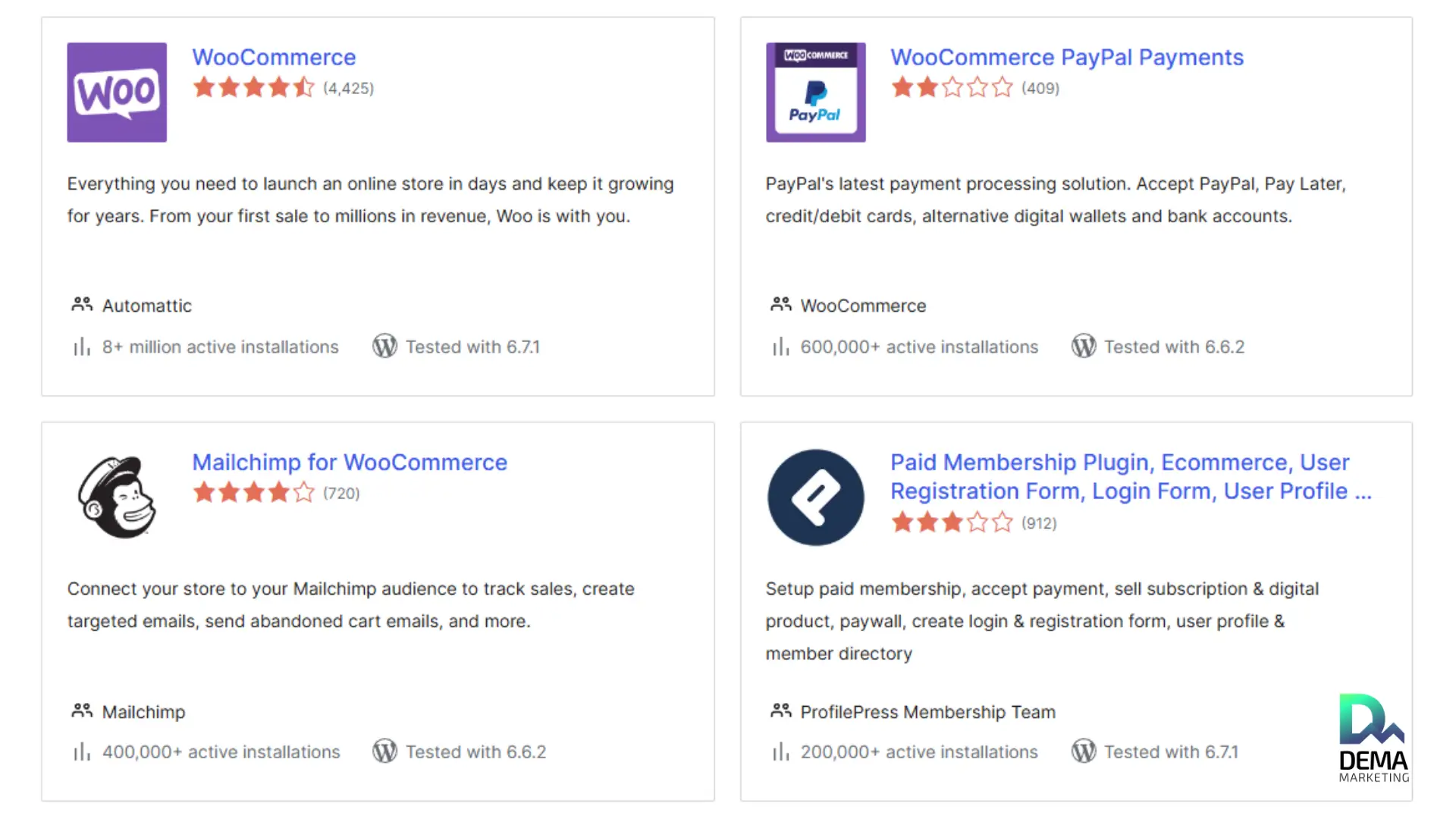Screen dimensions: 1456x819
Task: Open the WooCommerce PayPal Payments title link
Action: click(1067, 57)
